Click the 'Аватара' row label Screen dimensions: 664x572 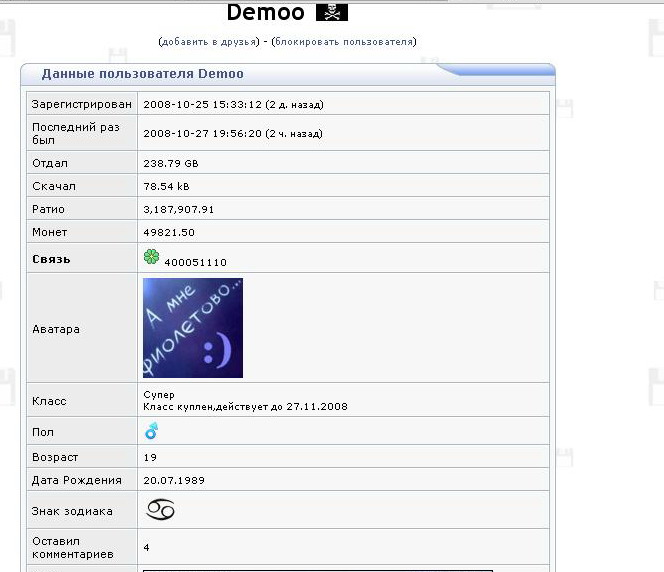point(55,329)
